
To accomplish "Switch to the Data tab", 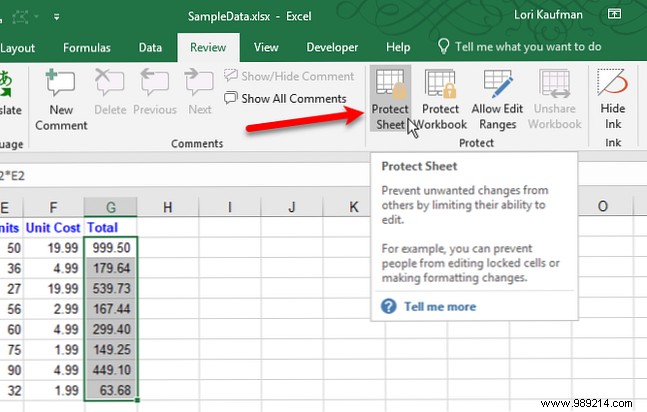I will coord(150,47).
